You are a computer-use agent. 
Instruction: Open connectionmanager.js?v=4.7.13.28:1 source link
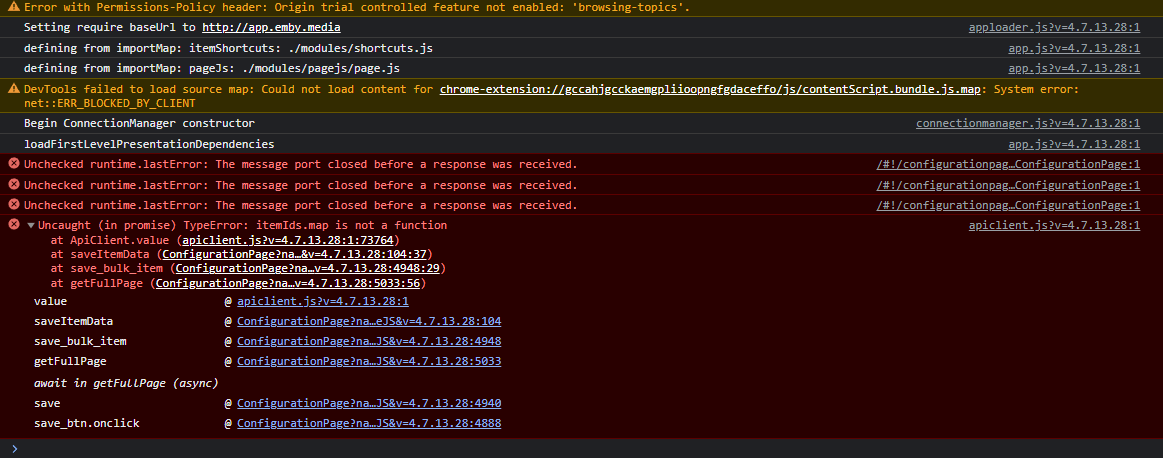[1028, 123]
